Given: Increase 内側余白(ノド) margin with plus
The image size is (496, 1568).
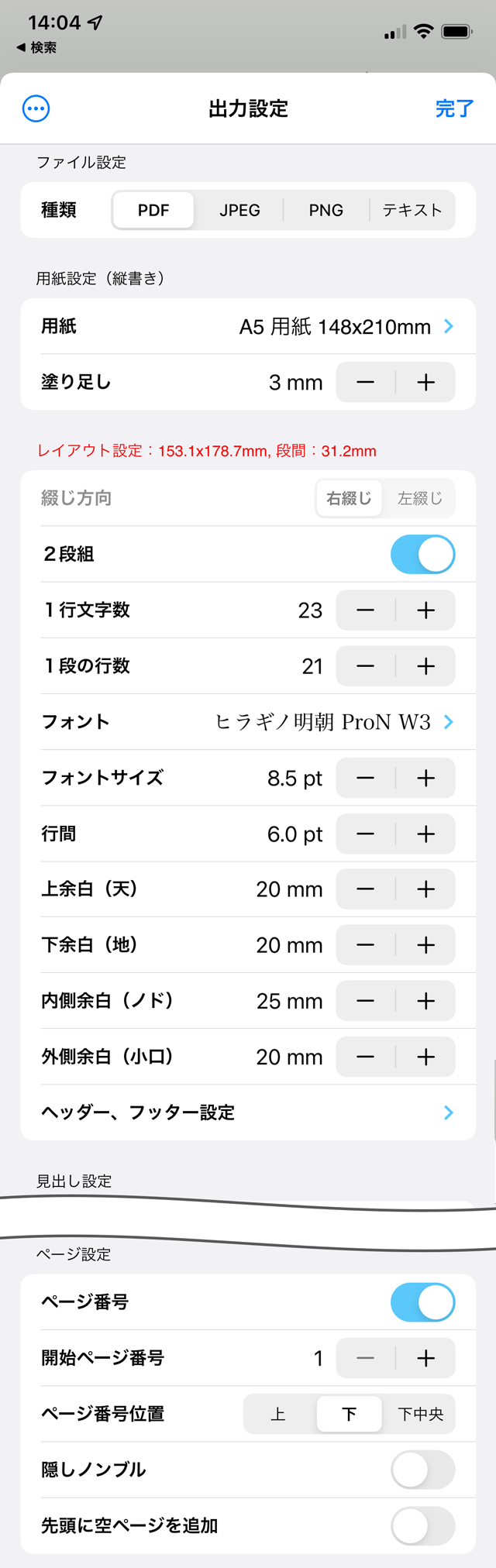Looking at the screenshot, I should point(425,1001).
